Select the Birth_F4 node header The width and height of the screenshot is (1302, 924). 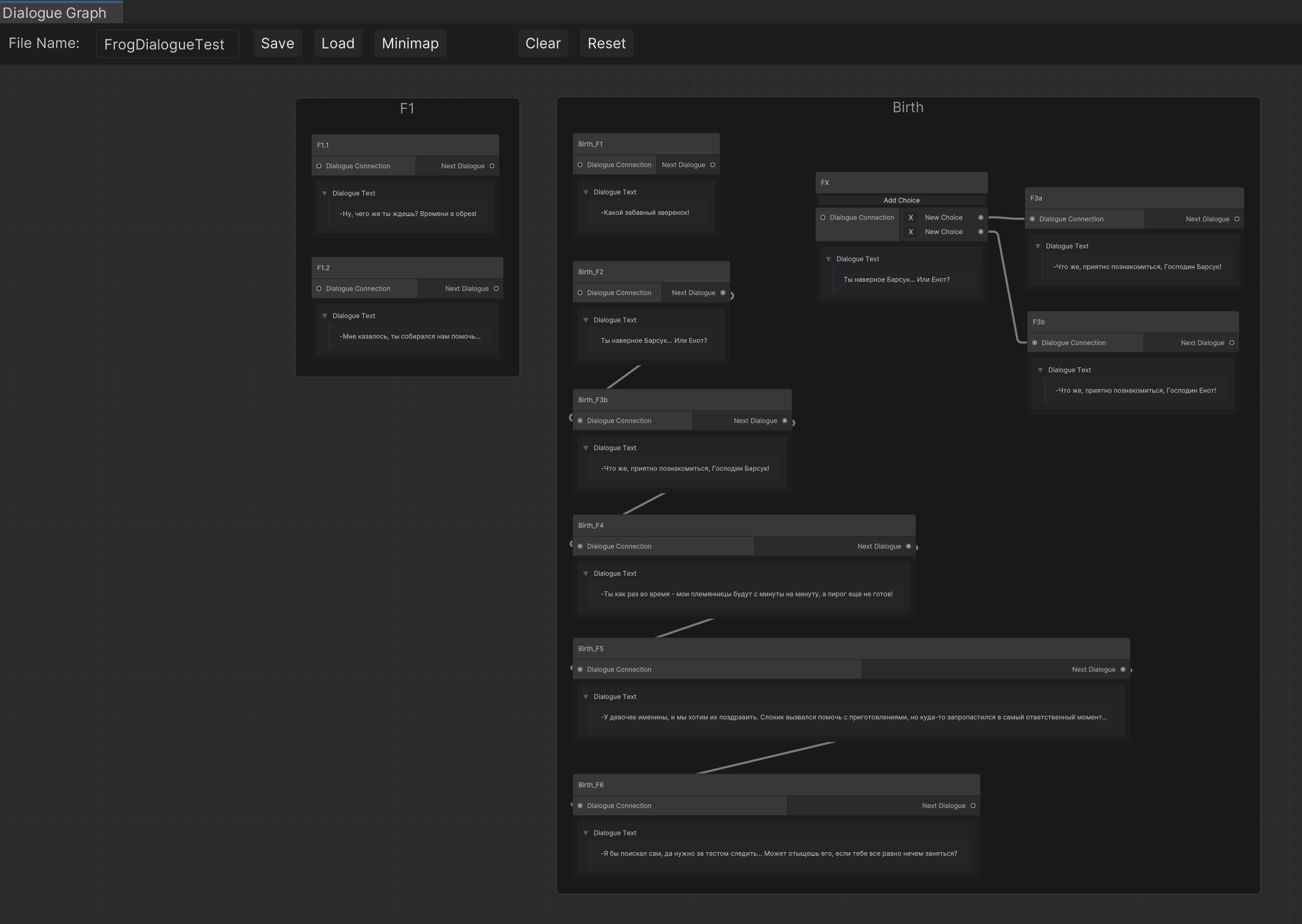point(744,526)
